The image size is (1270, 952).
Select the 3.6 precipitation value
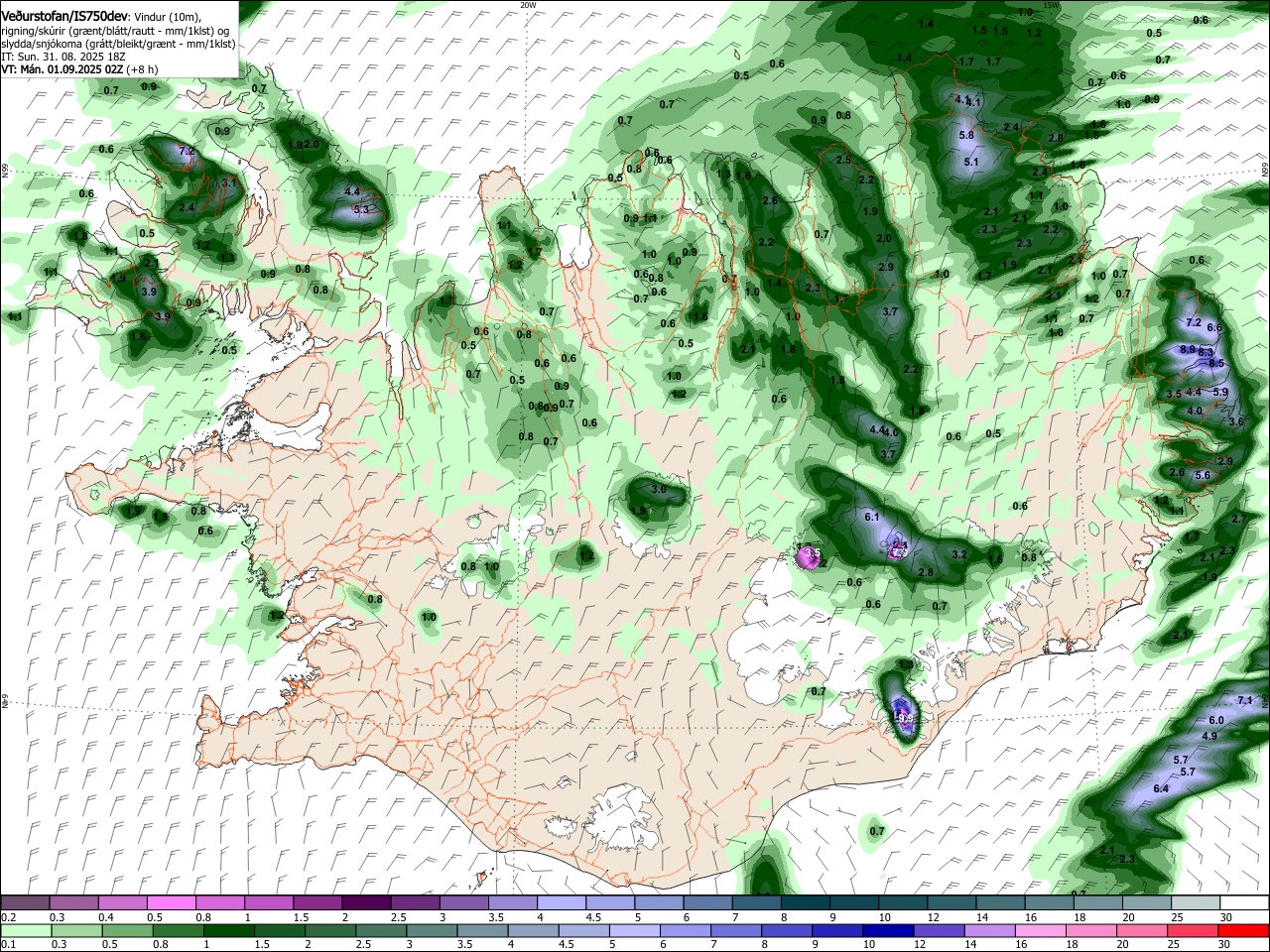tap(1236, 421)
